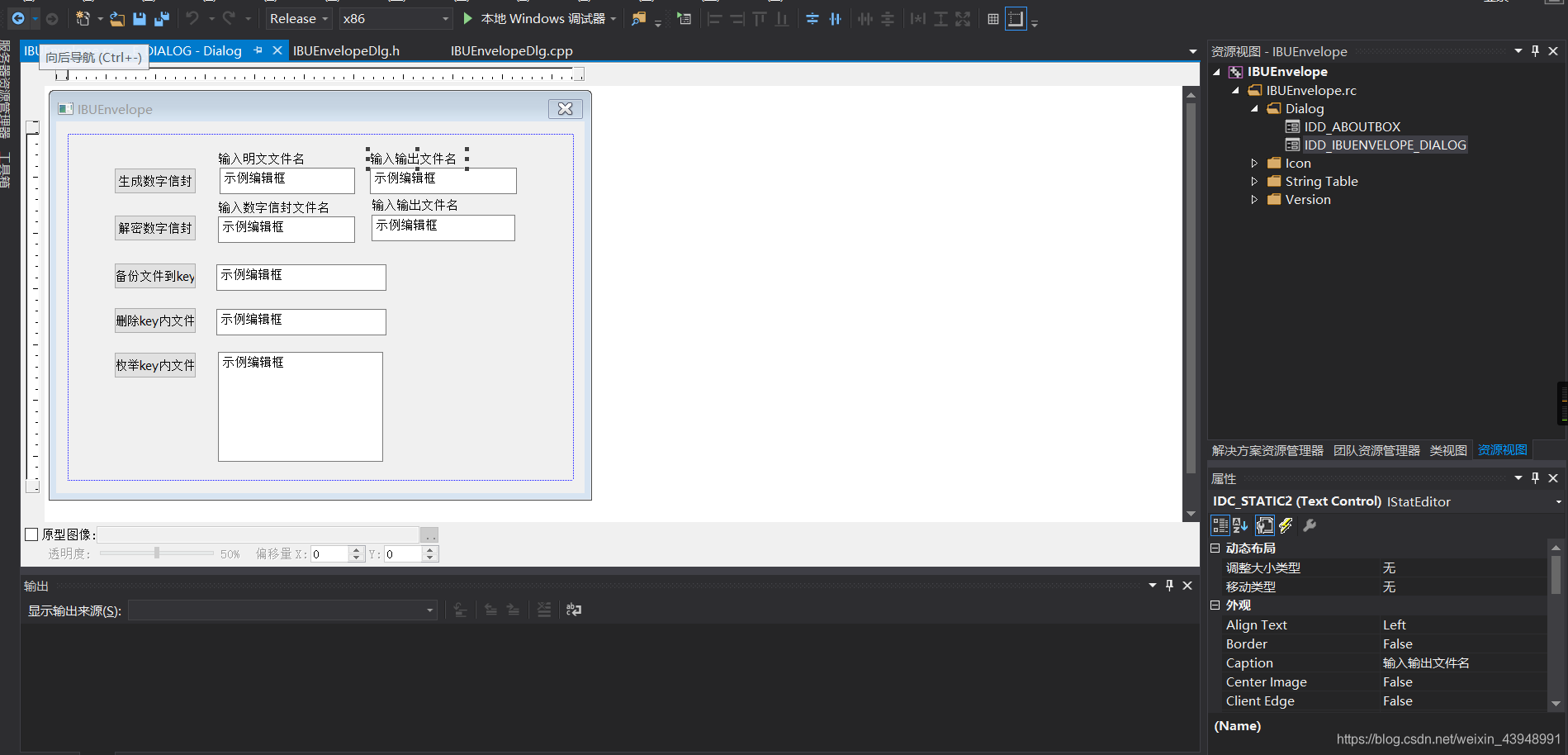
Task: Click the offset Y value field
Action: pyautogui.click(x=402, y=554)
